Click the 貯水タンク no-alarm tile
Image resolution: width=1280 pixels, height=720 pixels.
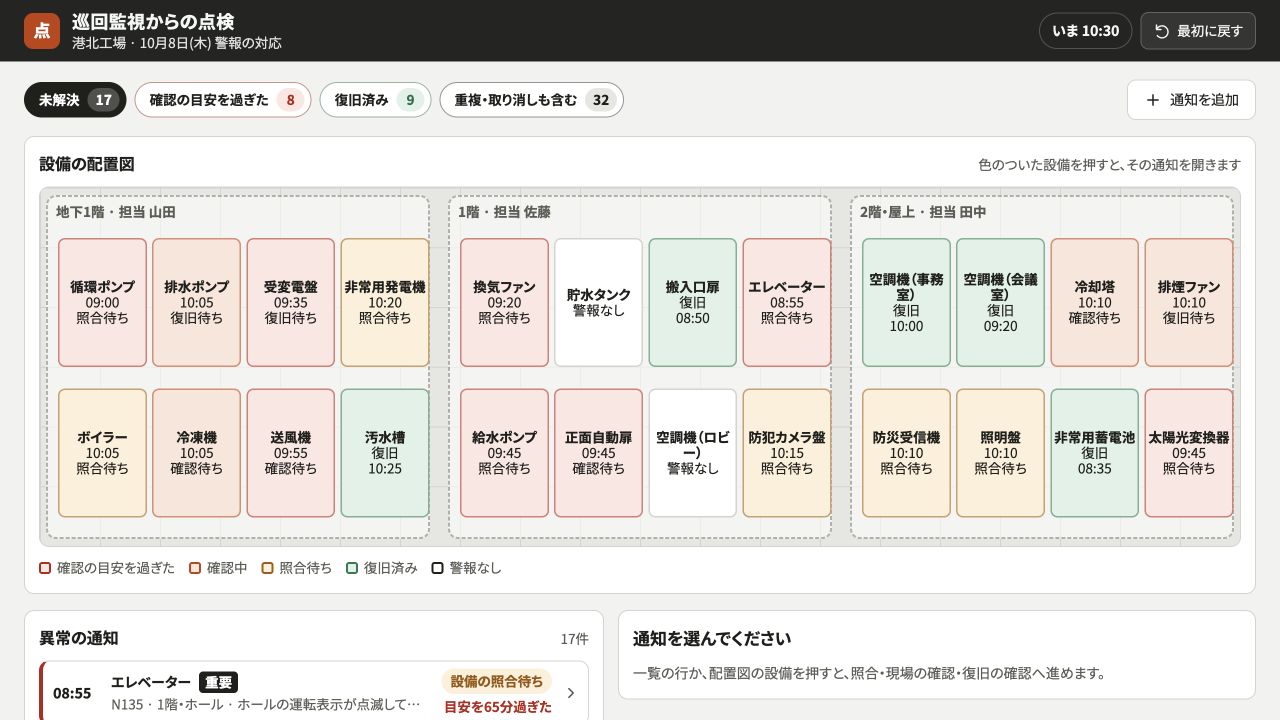point(599,302)
